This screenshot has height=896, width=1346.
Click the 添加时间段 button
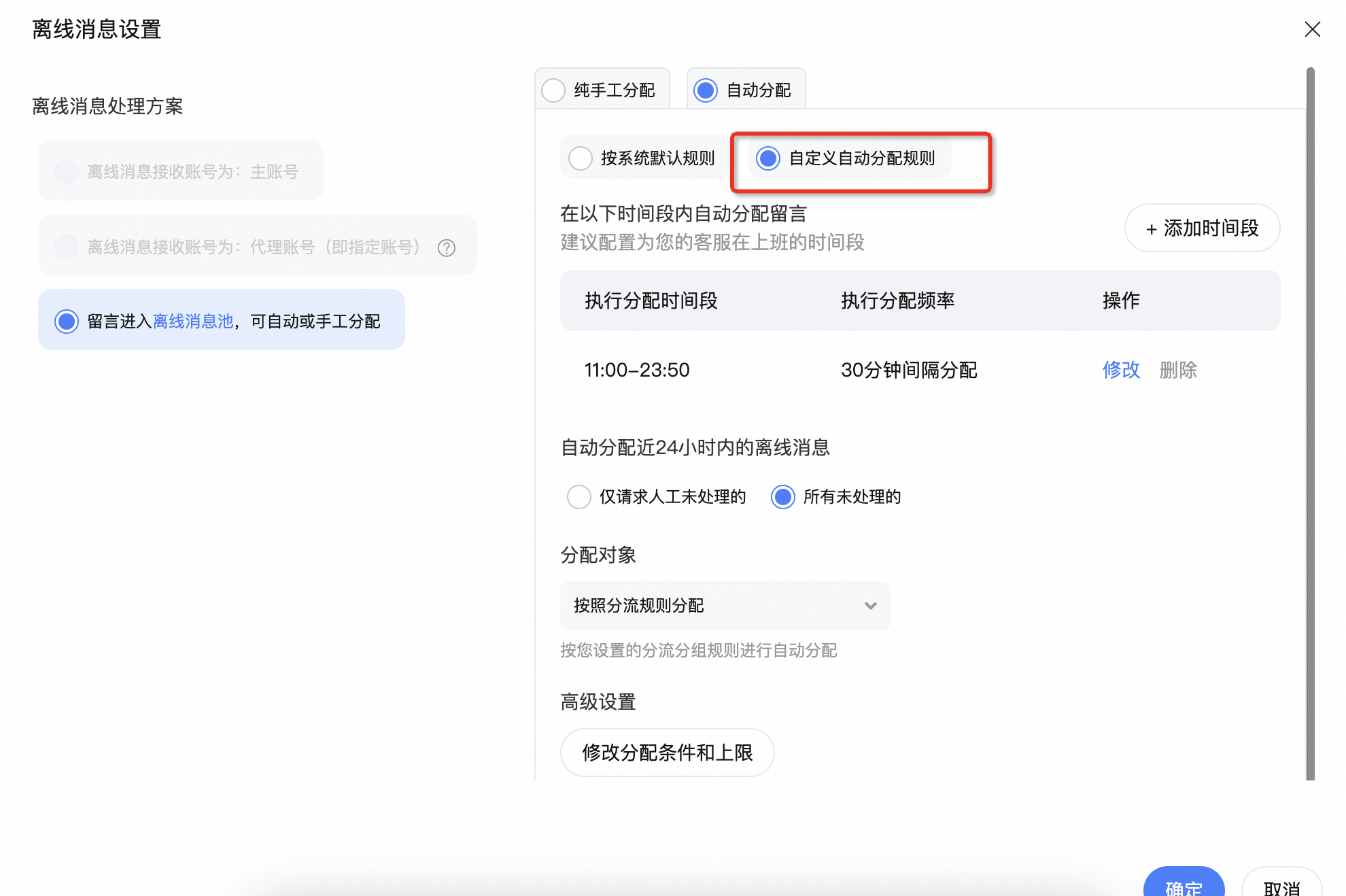(1202, 228)
